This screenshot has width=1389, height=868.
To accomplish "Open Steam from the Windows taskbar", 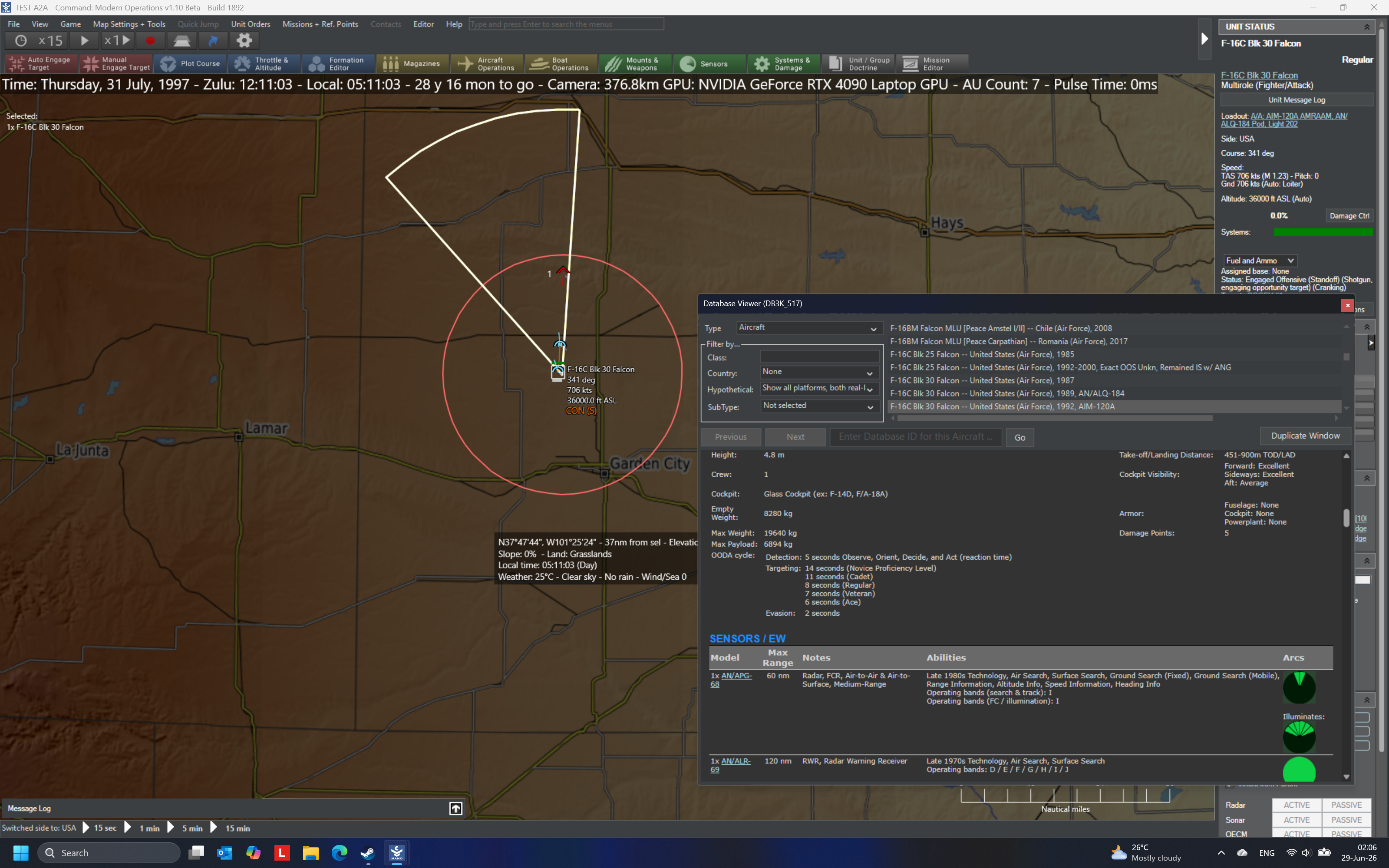I will pyautogui.click(x=368, y=853).
